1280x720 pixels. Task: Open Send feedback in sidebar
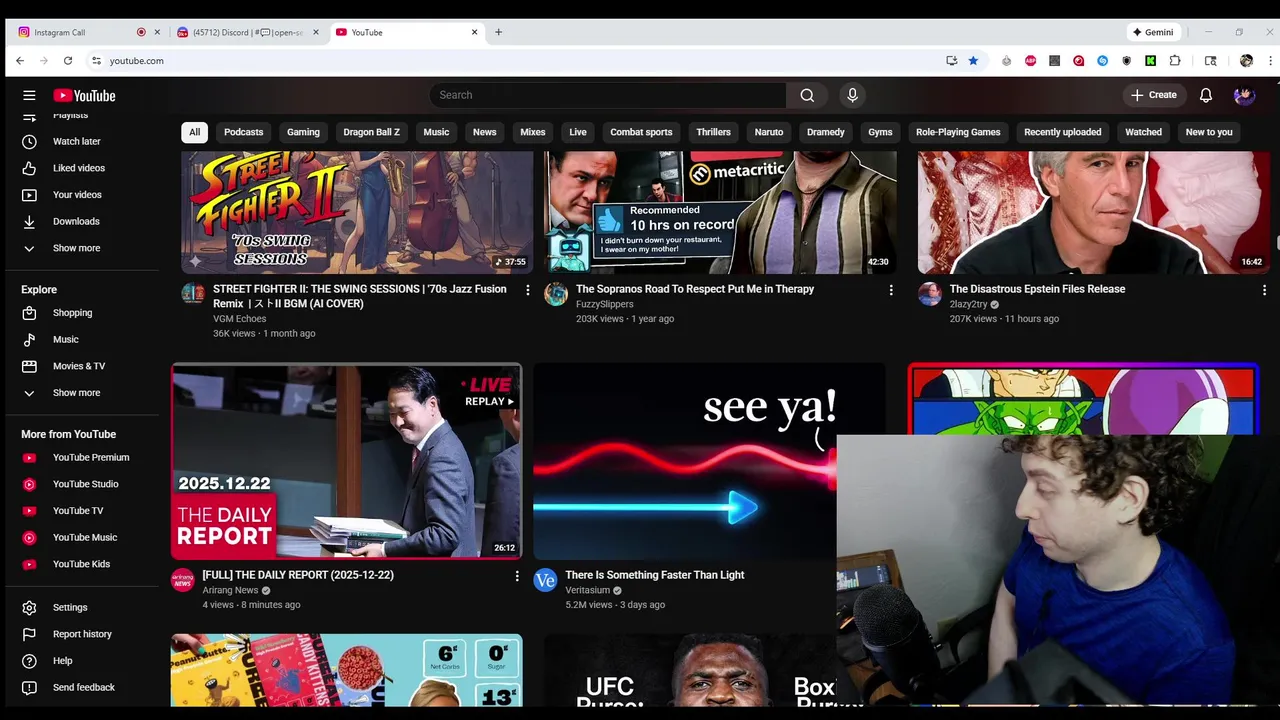[x=84, y=687]
